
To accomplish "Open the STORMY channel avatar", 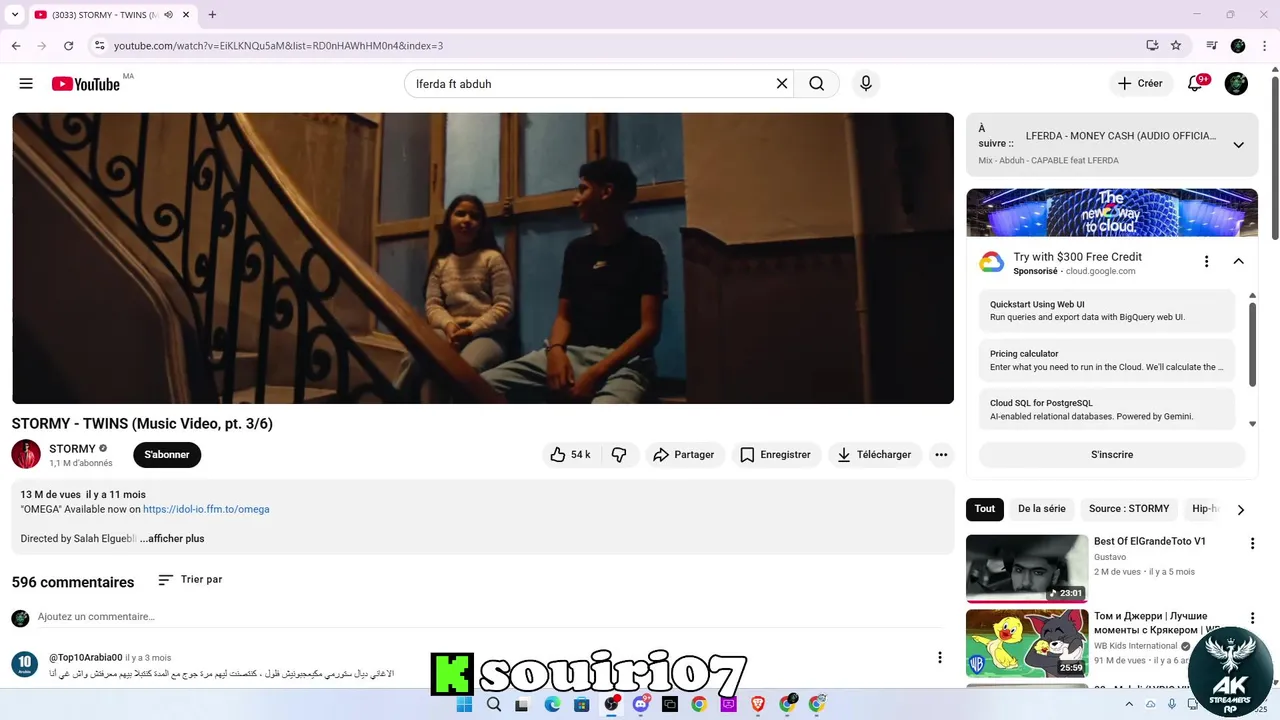I will [26, 454].
